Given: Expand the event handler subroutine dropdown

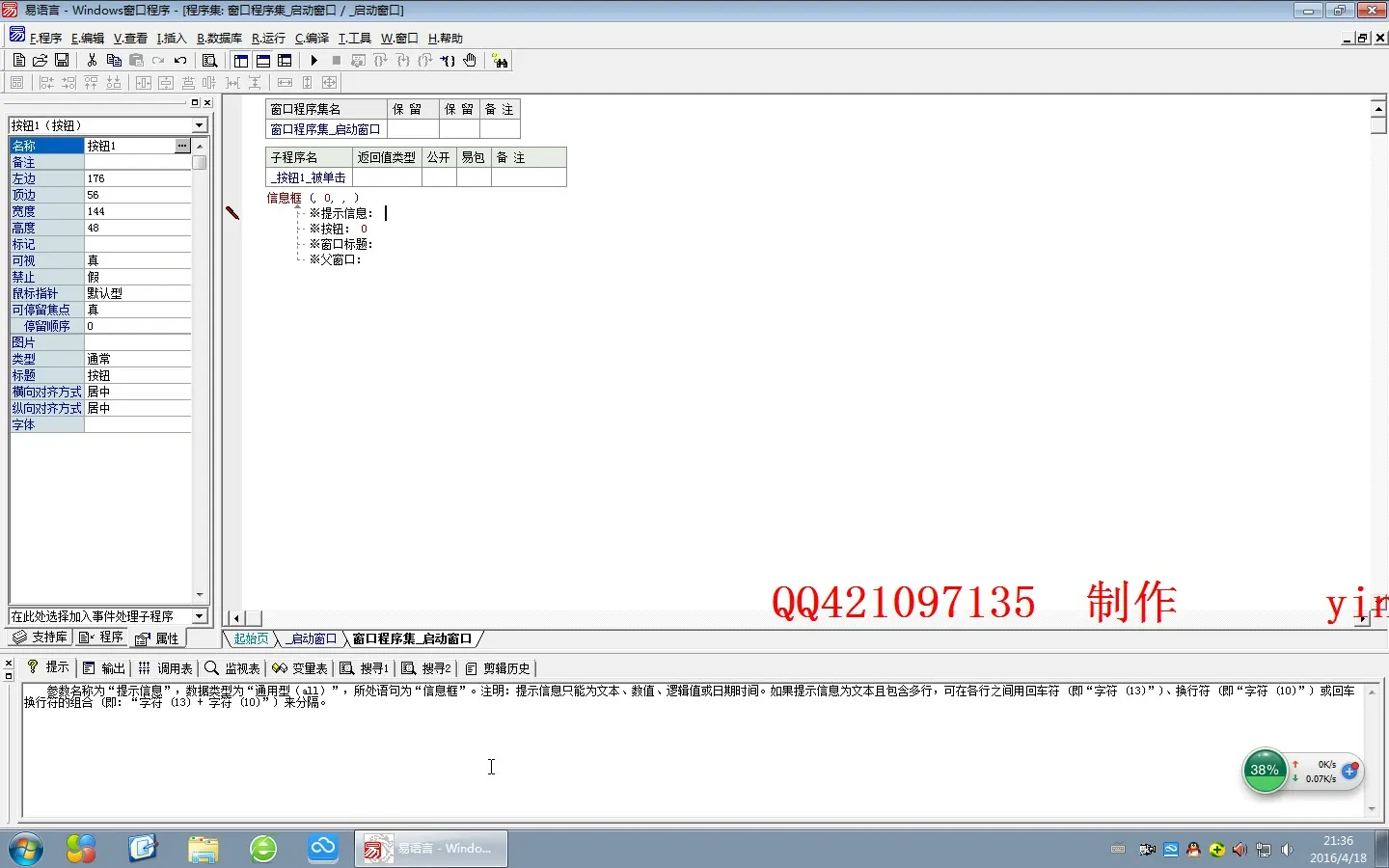Looking at the screenshot, I should (200, 615).
